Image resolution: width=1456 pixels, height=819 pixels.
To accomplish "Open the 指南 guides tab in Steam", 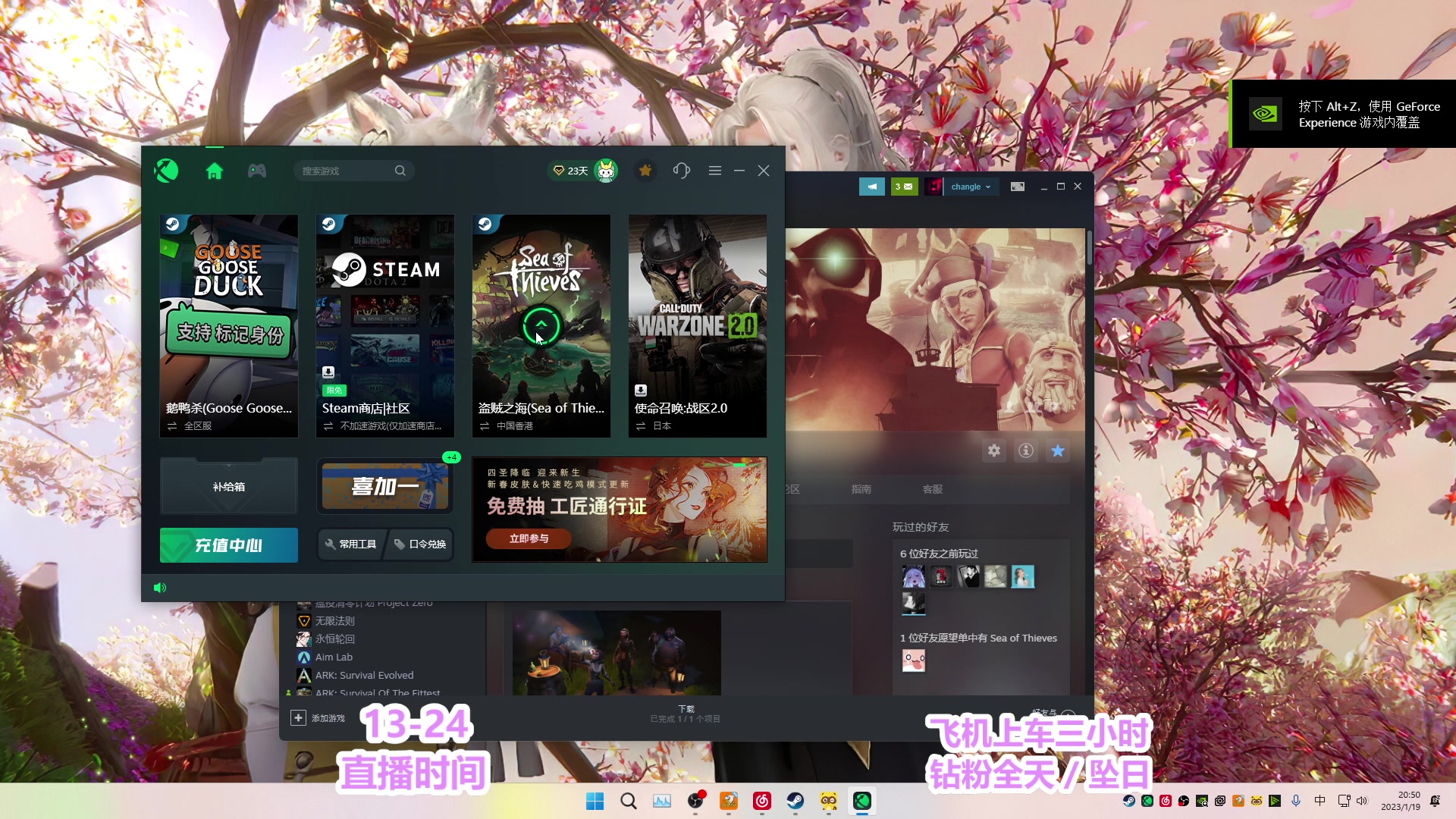I will tap(861, 490).
